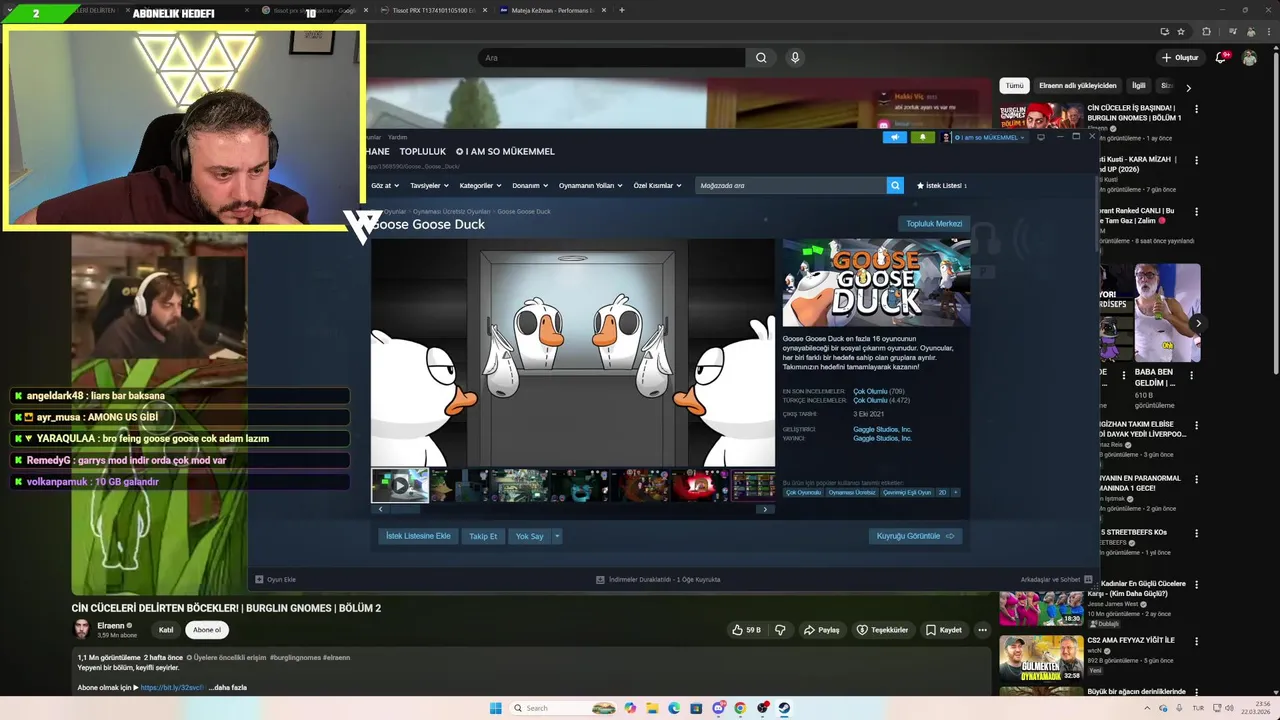This screenshot has height=720, width=1280.
Task: Dislike the video with thumbs down
Action: (781, 630)
